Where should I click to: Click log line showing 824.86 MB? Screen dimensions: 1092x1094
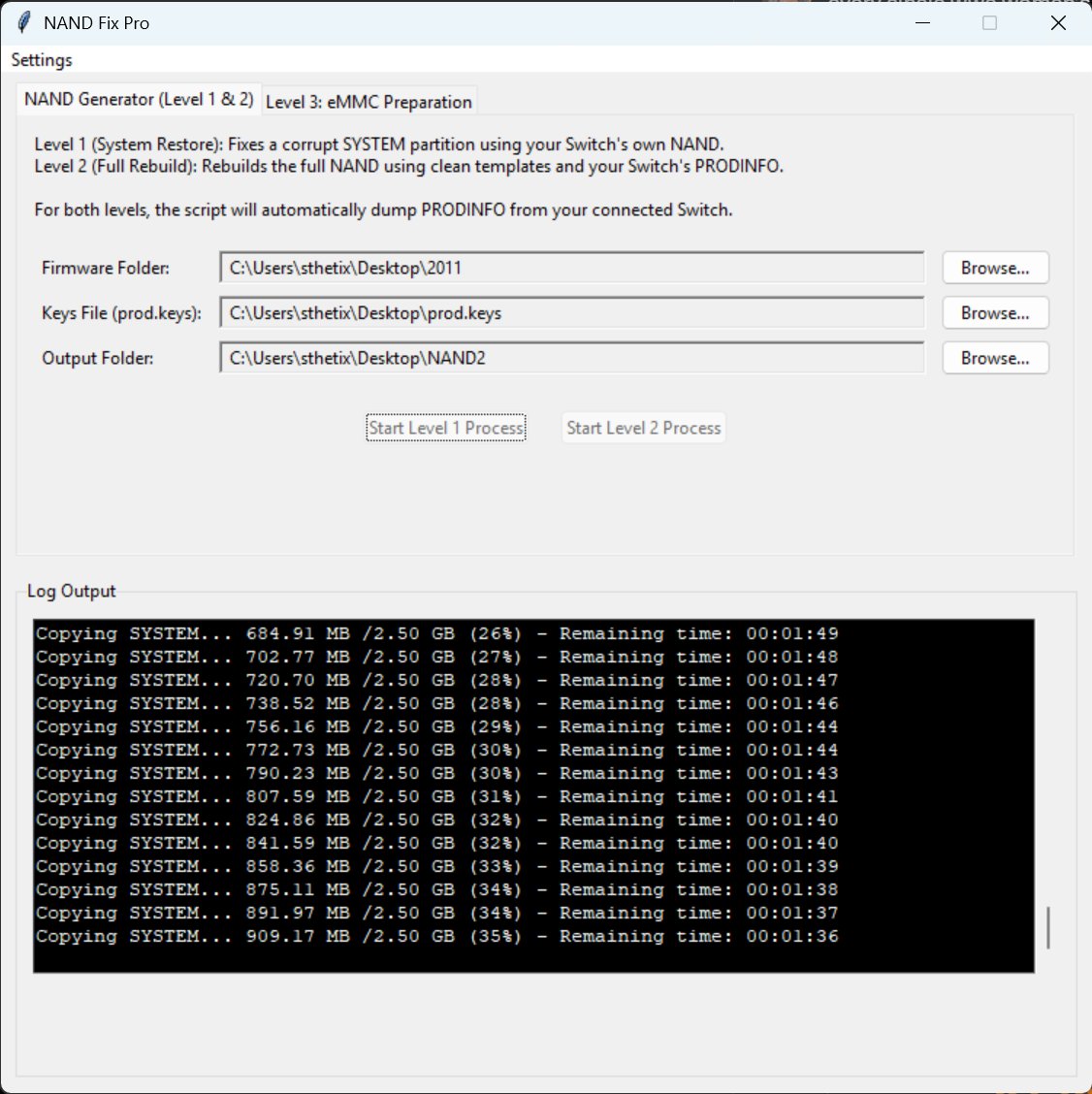click(436, 820)
